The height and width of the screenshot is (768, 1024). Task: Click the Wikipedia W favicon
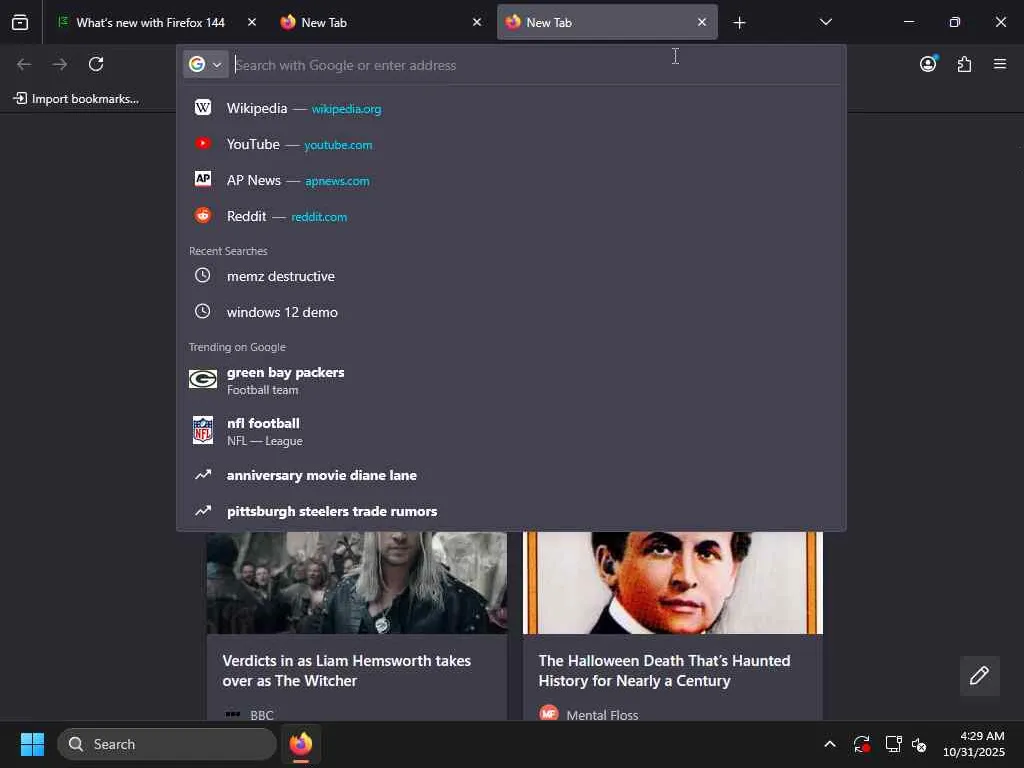pos(203,107)
